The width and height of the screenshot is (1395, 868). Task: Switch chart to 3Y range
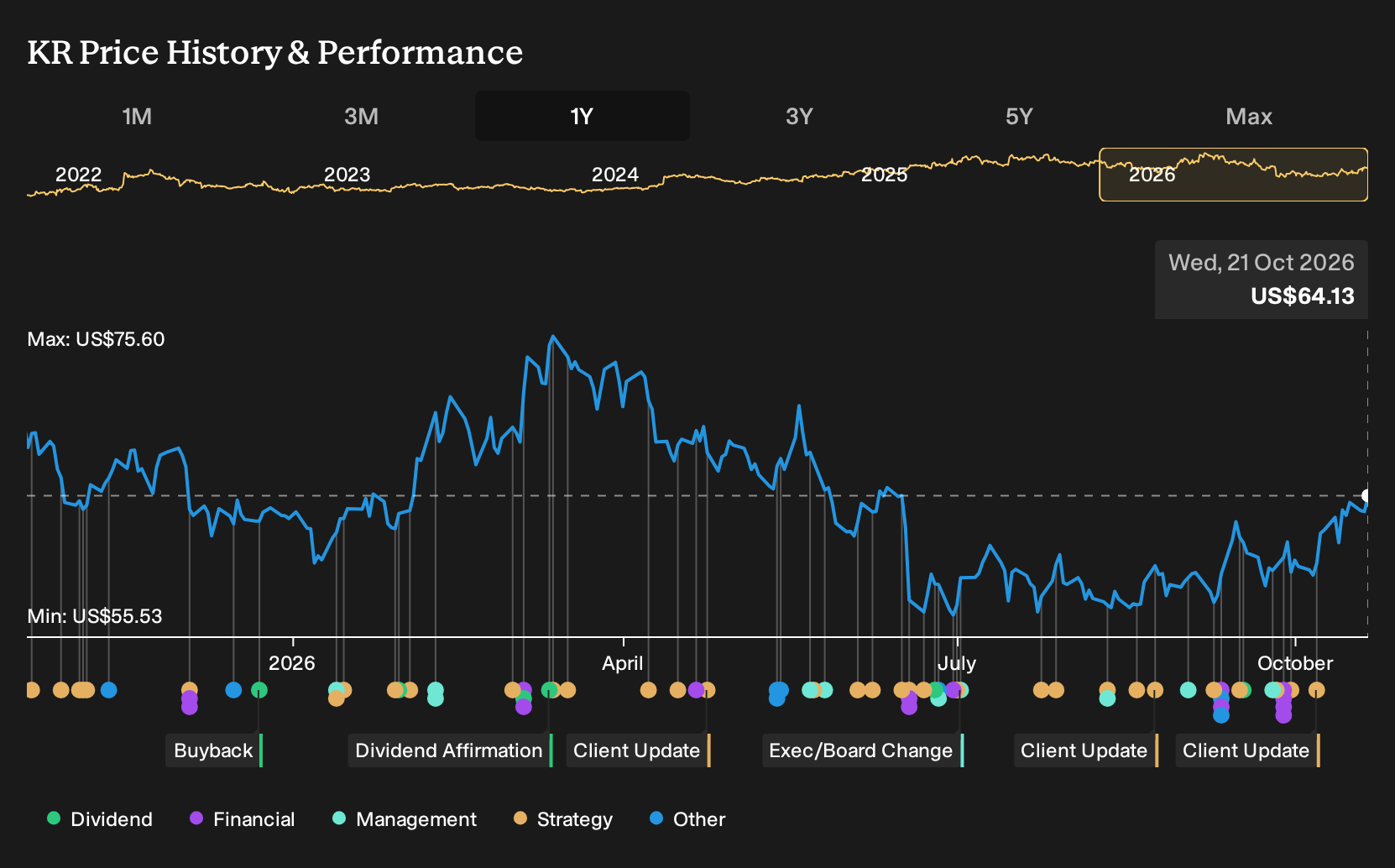[x=799, y=116]
